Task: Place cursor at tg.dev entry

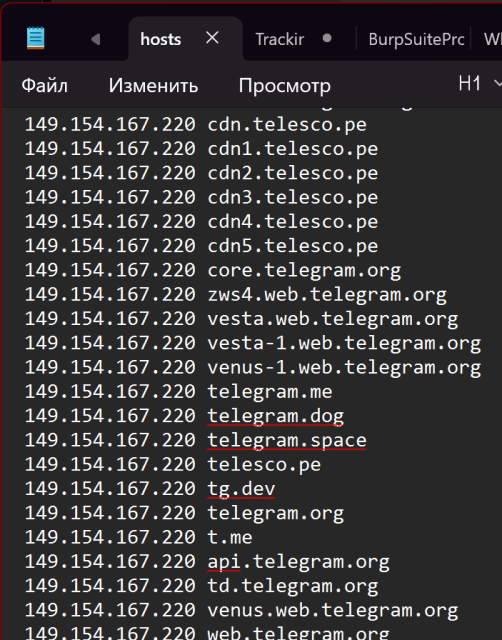Action: 241,489
